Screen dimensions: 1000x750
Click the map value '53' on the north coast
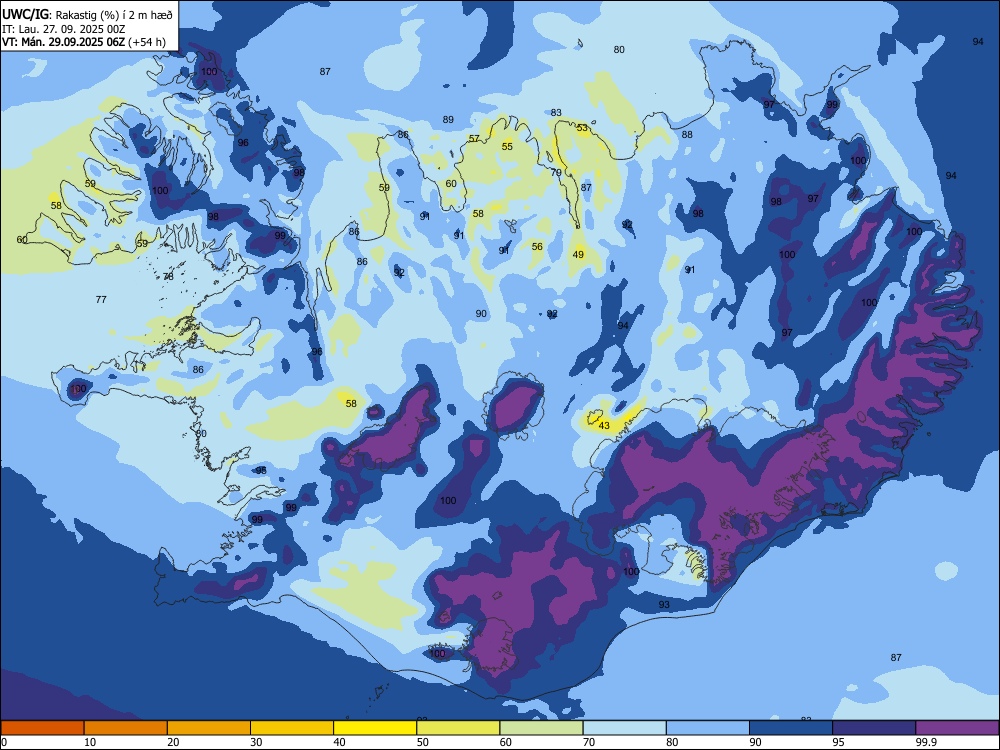[x=582, y=128]
